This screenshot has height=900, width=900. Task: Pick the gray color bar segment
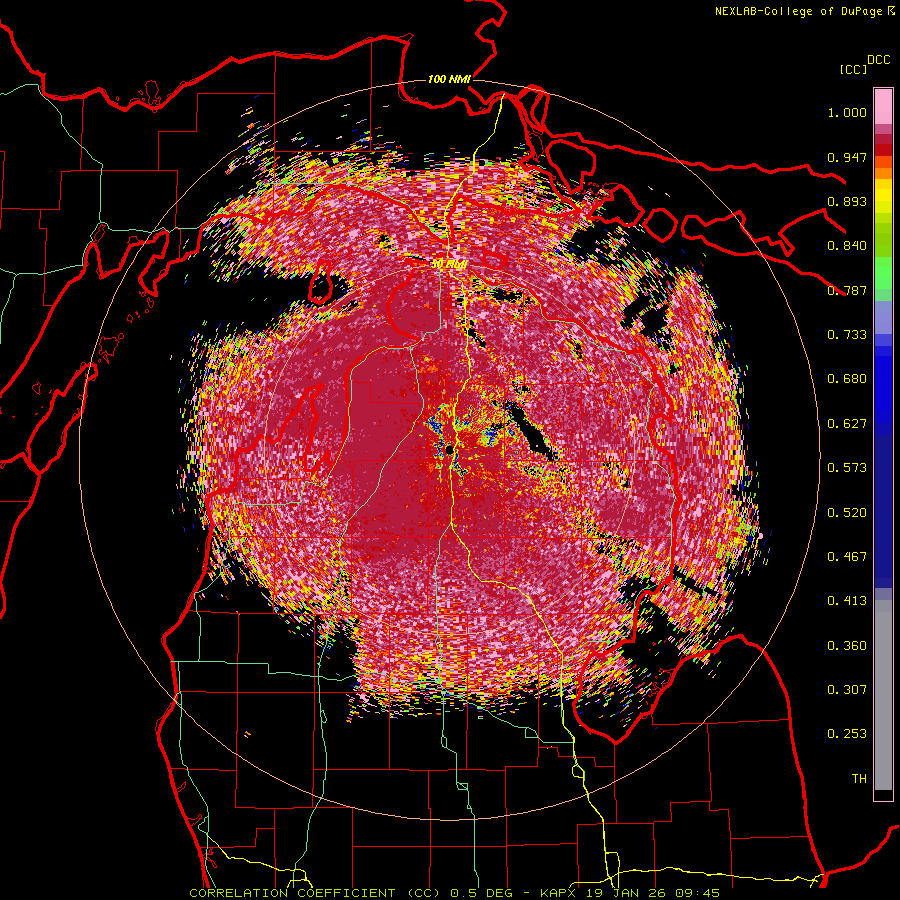tap(883, 695)
